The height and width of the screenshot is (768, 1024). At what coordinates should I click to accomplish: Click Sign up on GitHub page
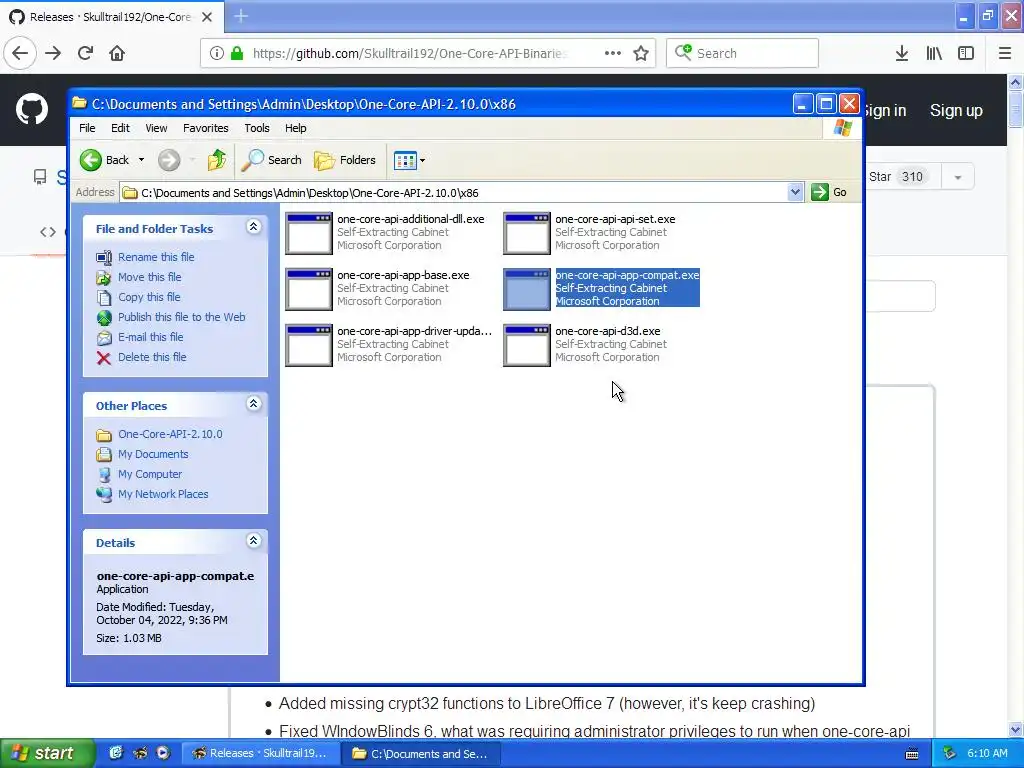click(x=956, y=110)
